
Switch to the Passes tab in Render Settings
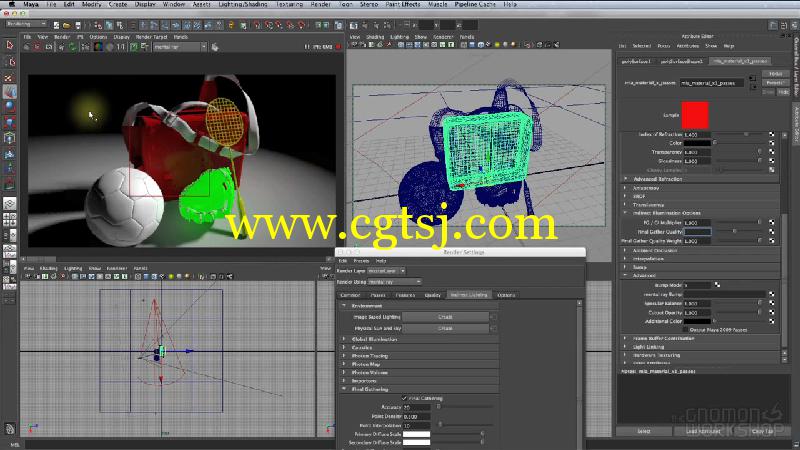pyautogui.click(x=378, y=295)
